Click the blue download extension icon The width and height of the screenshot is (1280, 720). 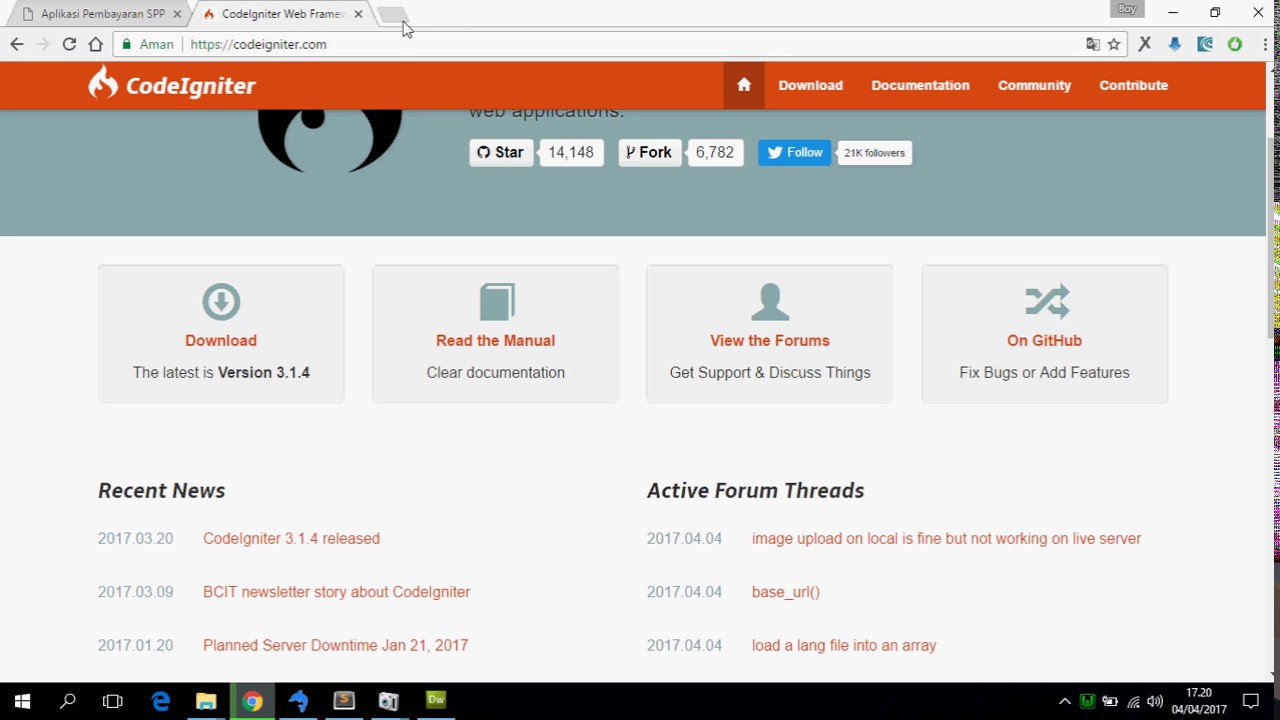point(1175,44)
